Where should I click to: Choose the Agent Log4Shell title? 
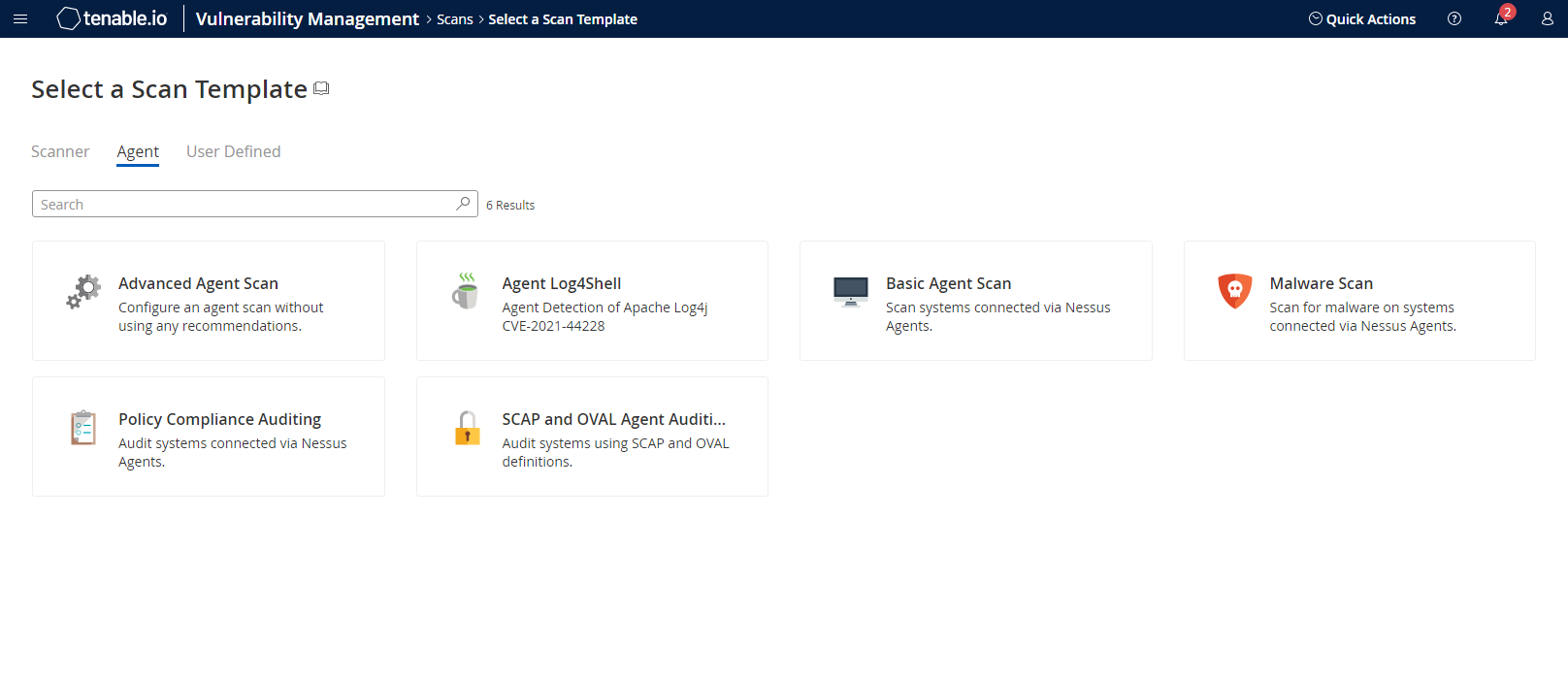562,283
